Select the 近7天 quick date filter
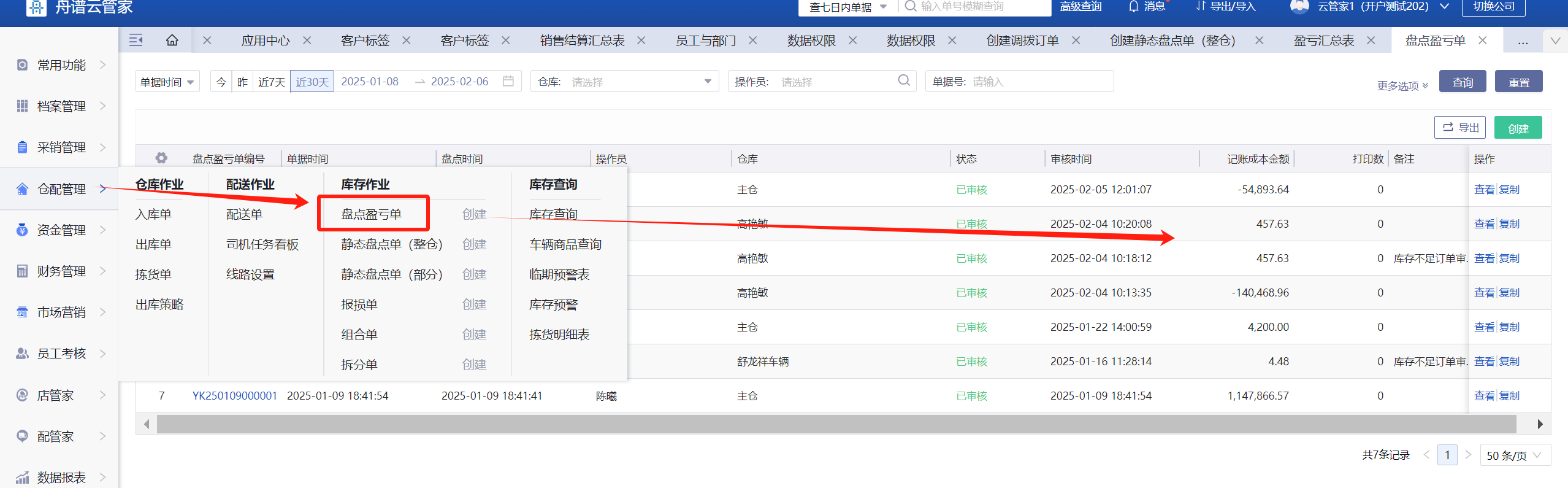1568x488 pixels. pos(272,82)
